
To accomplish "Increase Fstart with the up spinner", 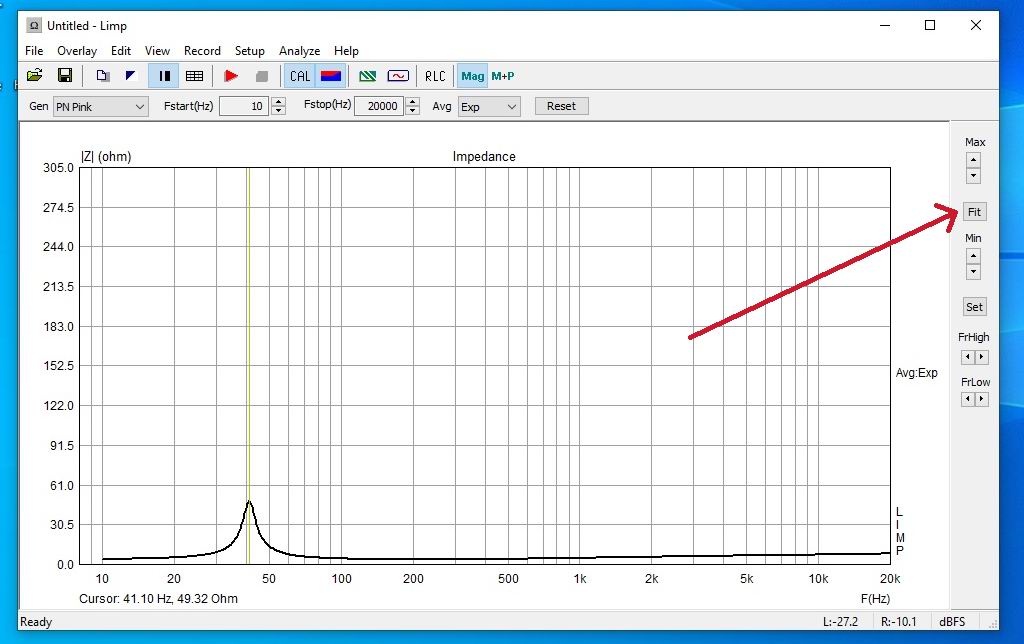I will pyautogui.click(x=279, y=101).
